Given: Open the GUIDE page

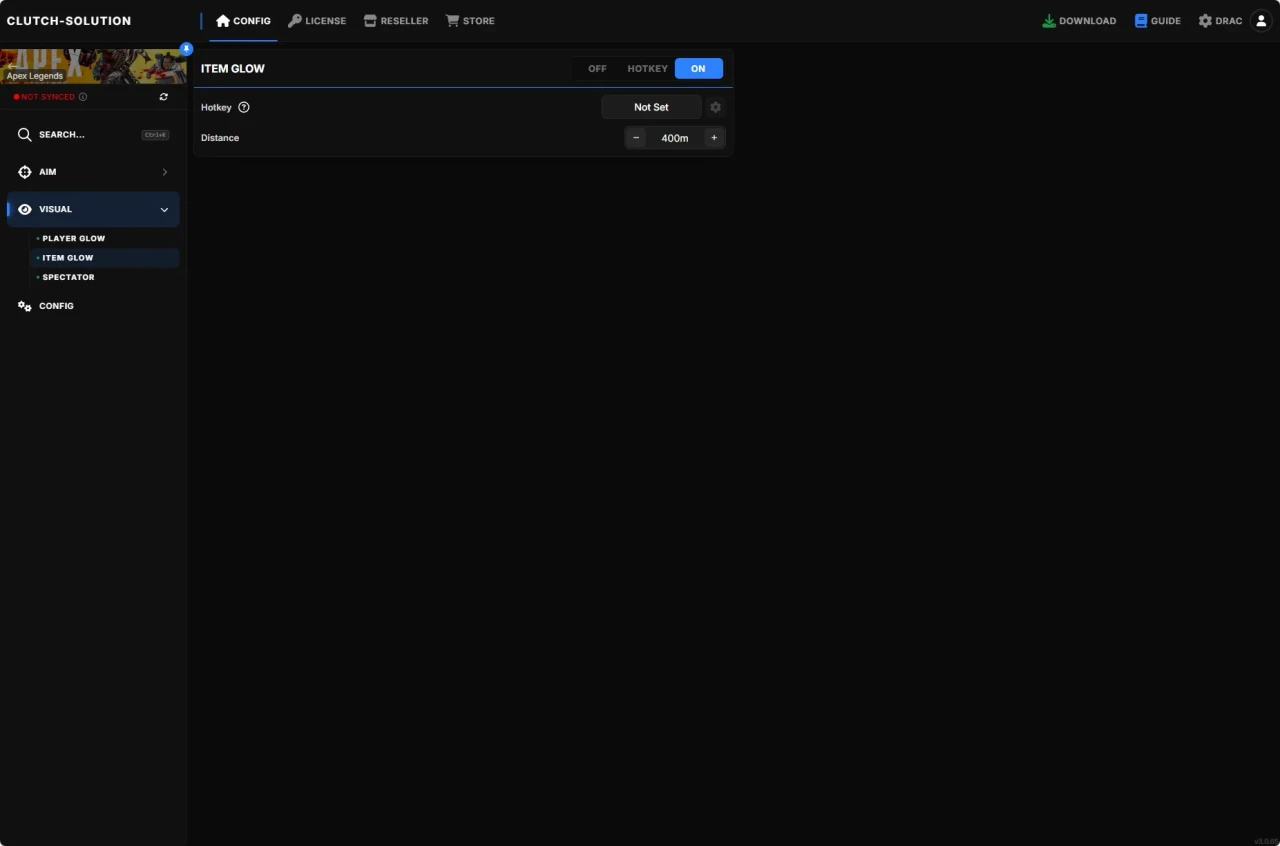Looking at the screenshot, I should point(1157,20).
